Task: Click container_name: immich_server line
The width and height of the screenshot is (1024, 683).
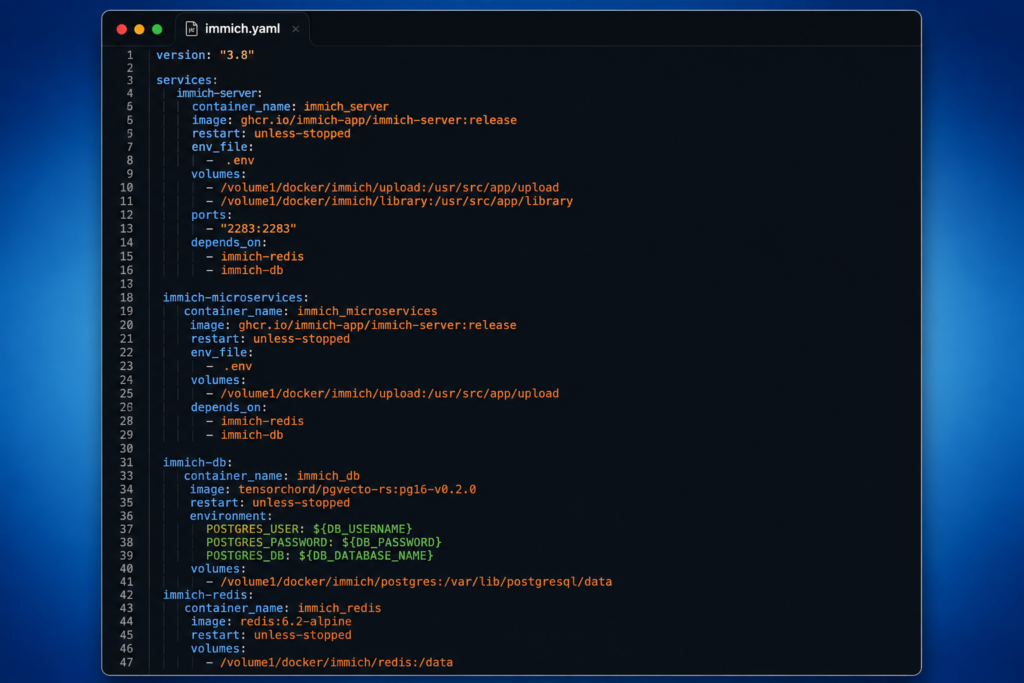Action: [x=290, y=106]
